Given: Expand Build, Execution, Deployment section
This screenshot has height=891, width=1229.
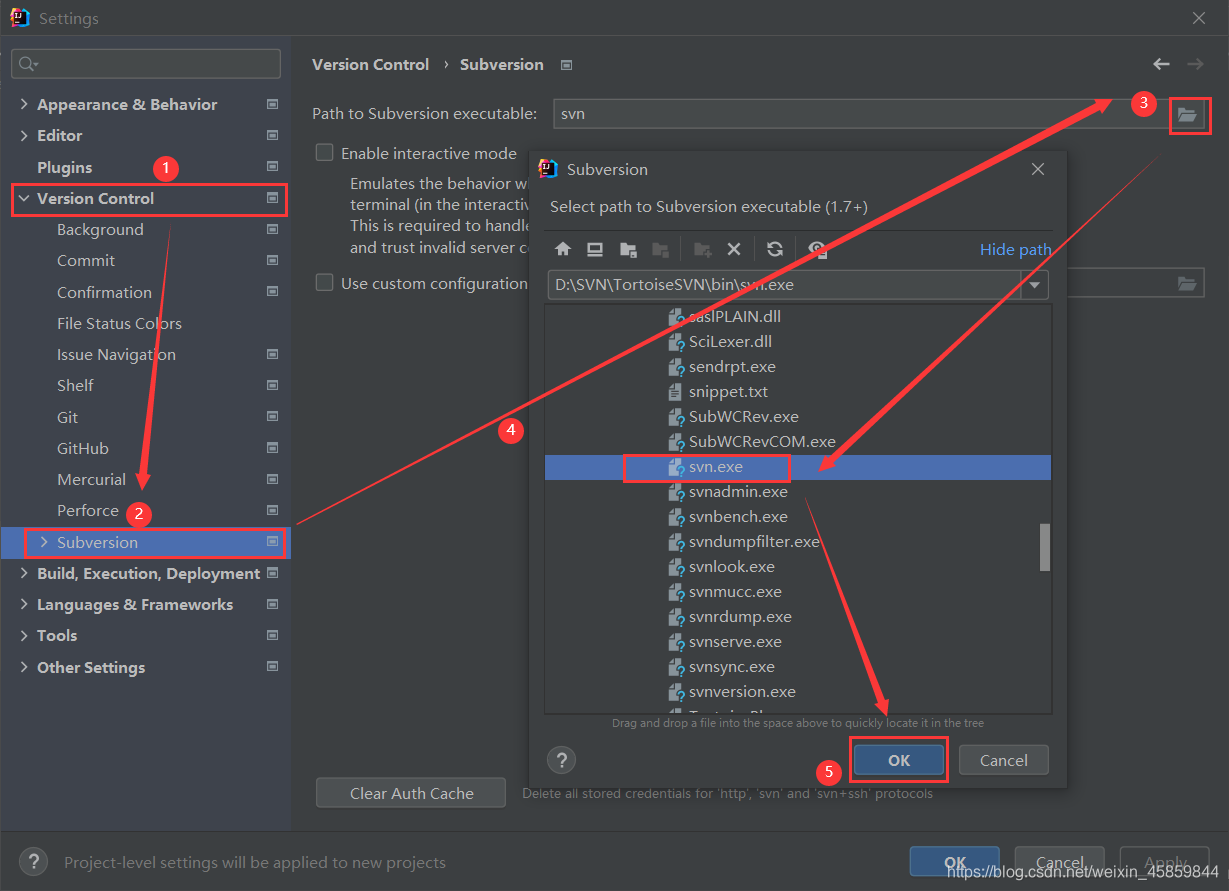Looking at the screenshot, I should pos(24,574).
